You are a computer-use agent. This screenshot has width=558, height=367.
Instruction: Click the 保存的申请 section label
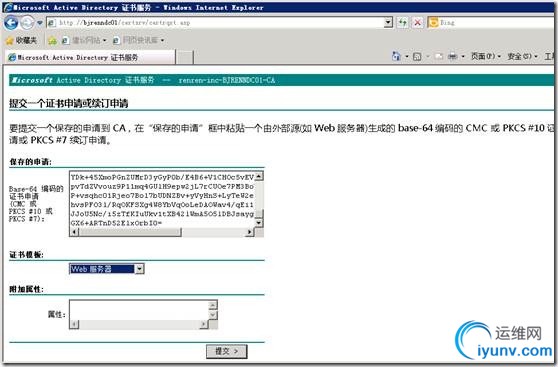(x=30, y=162)
